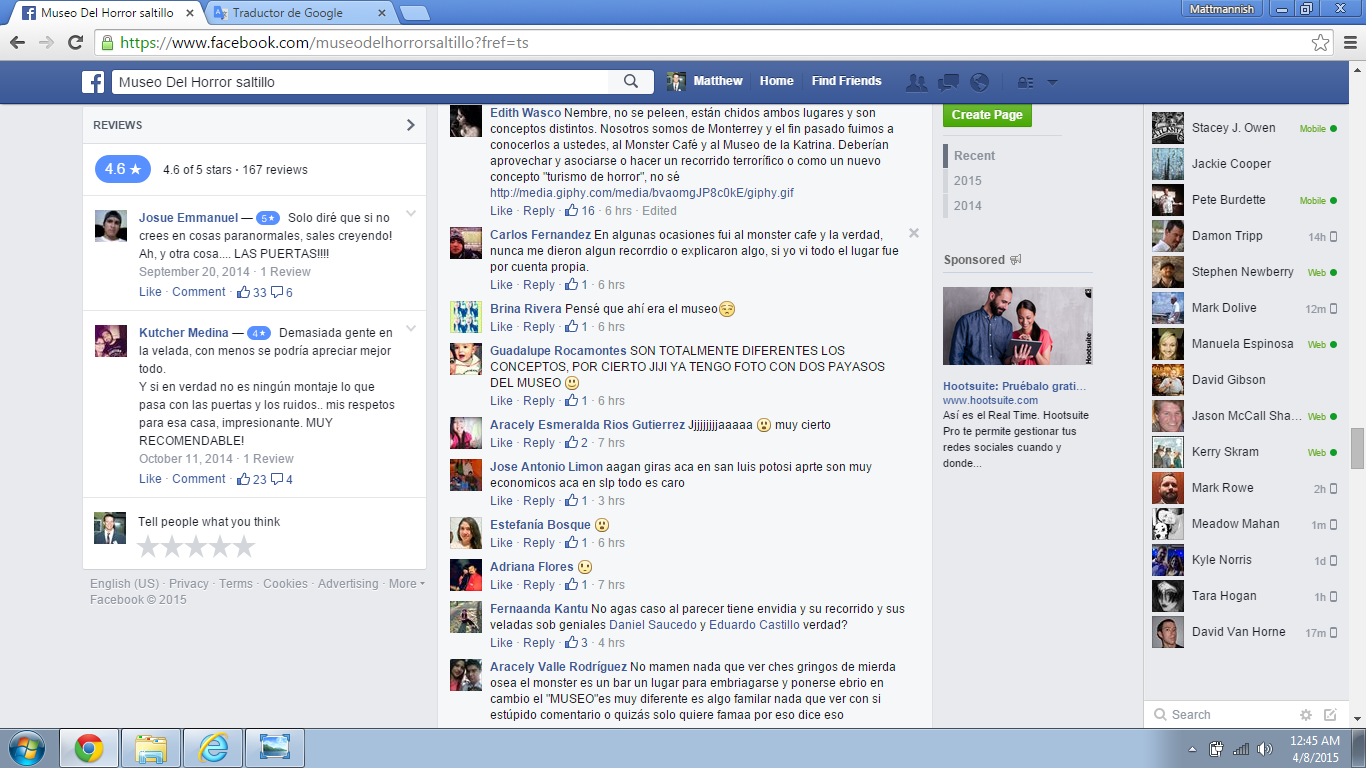Rate with the star rating widget
Screen dimensions: 1366x768
(x=196, y=547)
